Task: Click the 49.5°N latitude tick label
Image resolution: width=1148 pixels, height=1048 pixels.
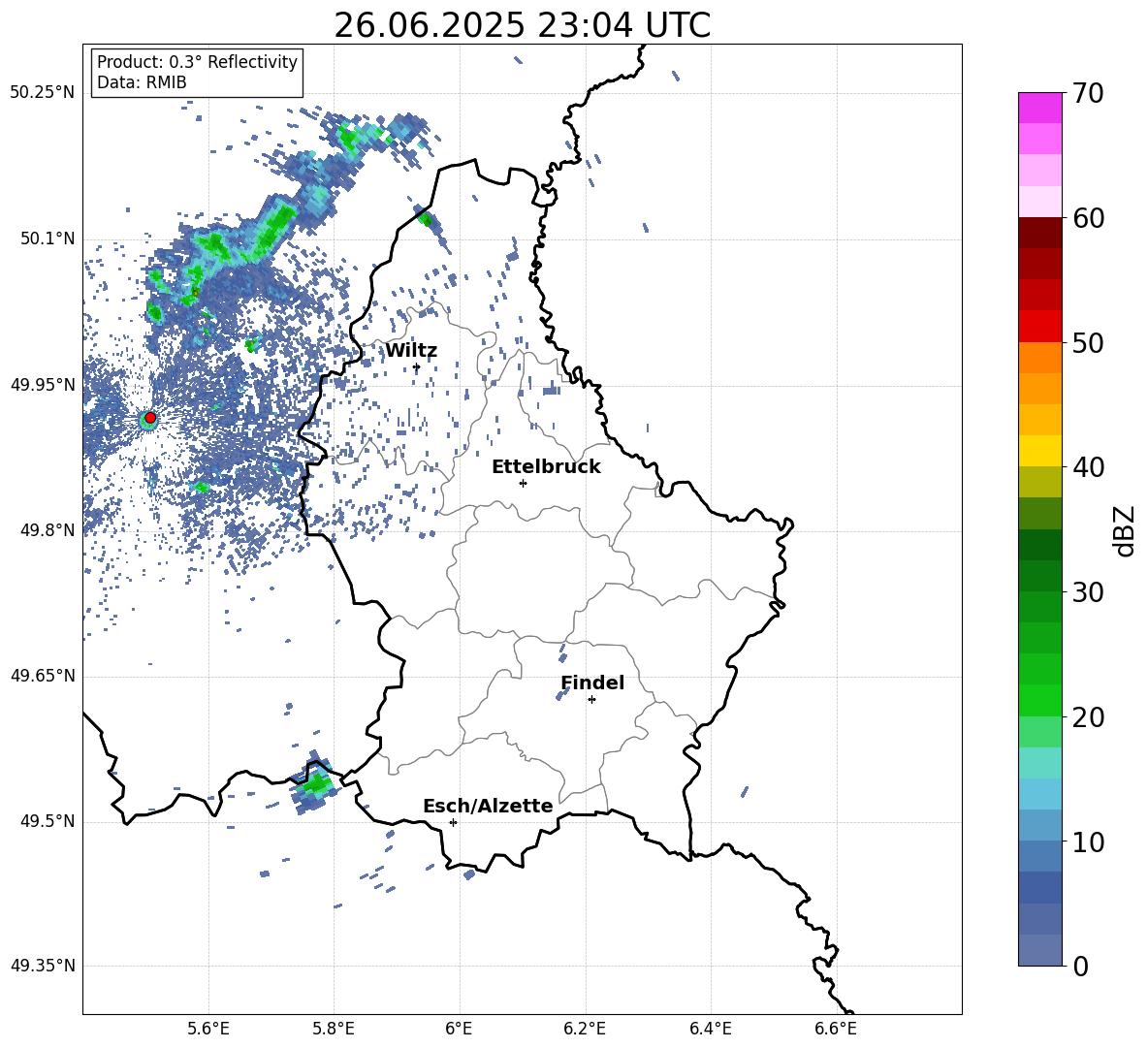Action: point(48,821)
